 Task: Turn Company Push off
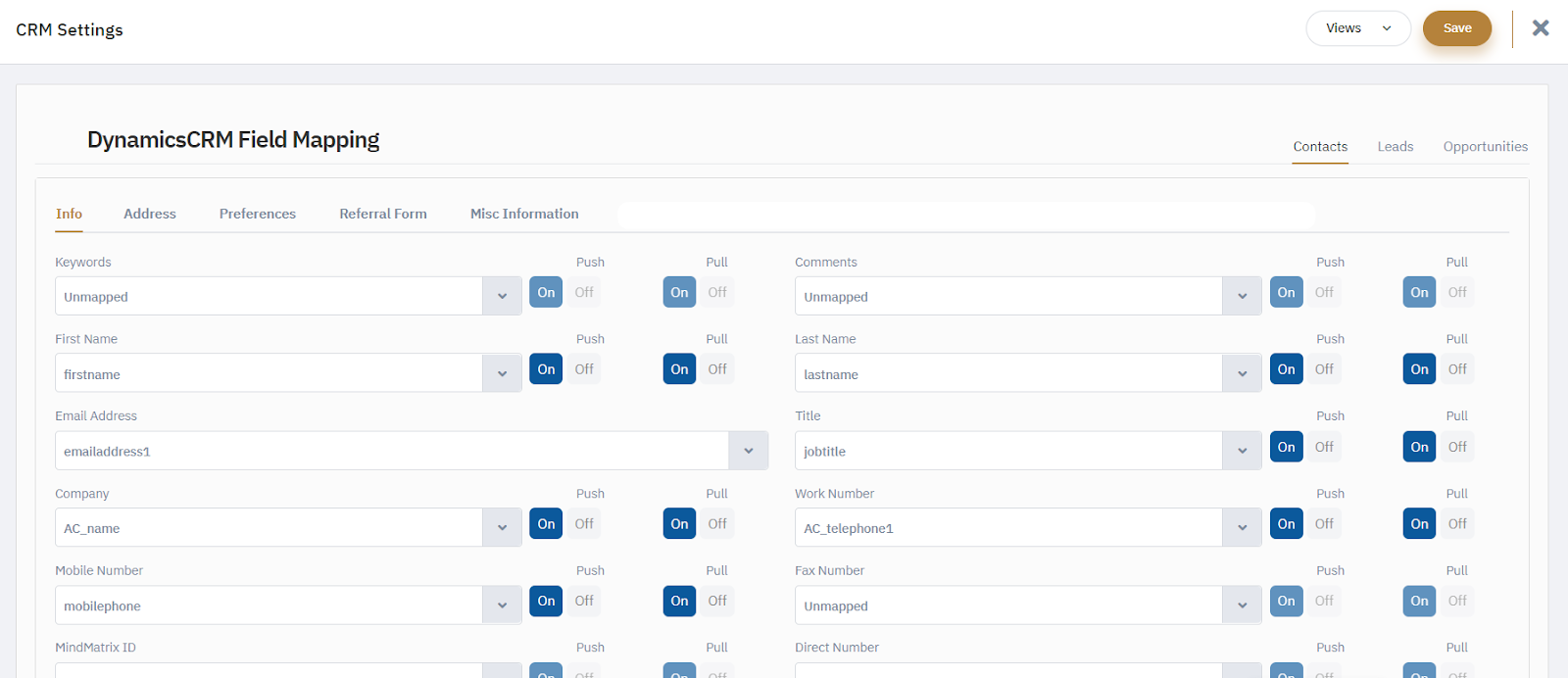584,524
